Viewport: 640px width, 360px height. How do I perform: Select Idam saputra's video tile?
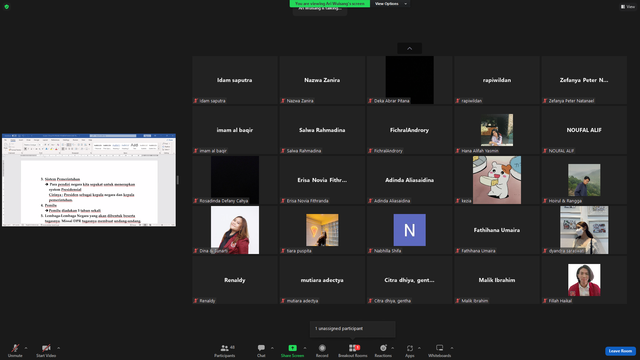[x=235, y=80]
